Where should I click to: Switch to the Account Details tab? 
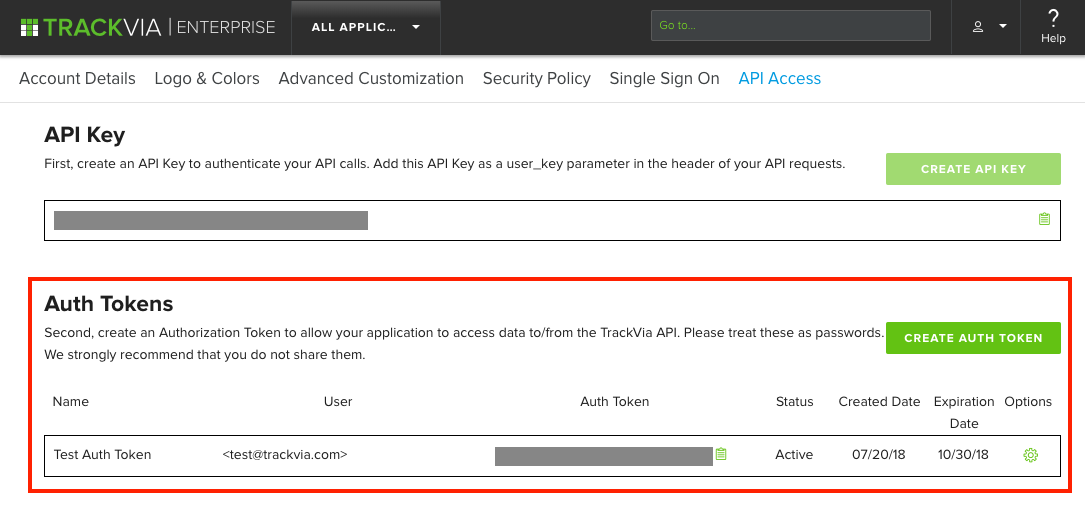(78, 78)
